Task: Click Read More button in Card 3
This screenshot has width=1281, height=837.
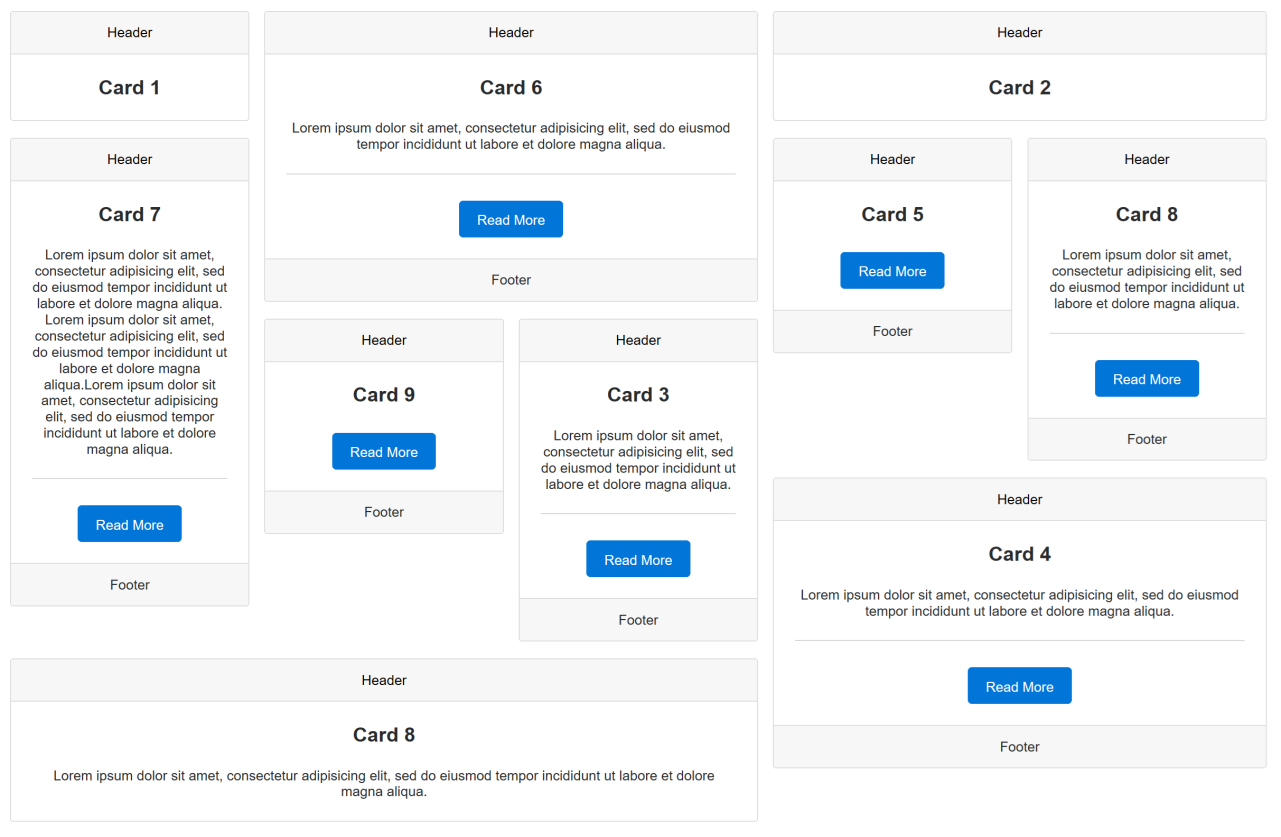Action: (638, 559)
